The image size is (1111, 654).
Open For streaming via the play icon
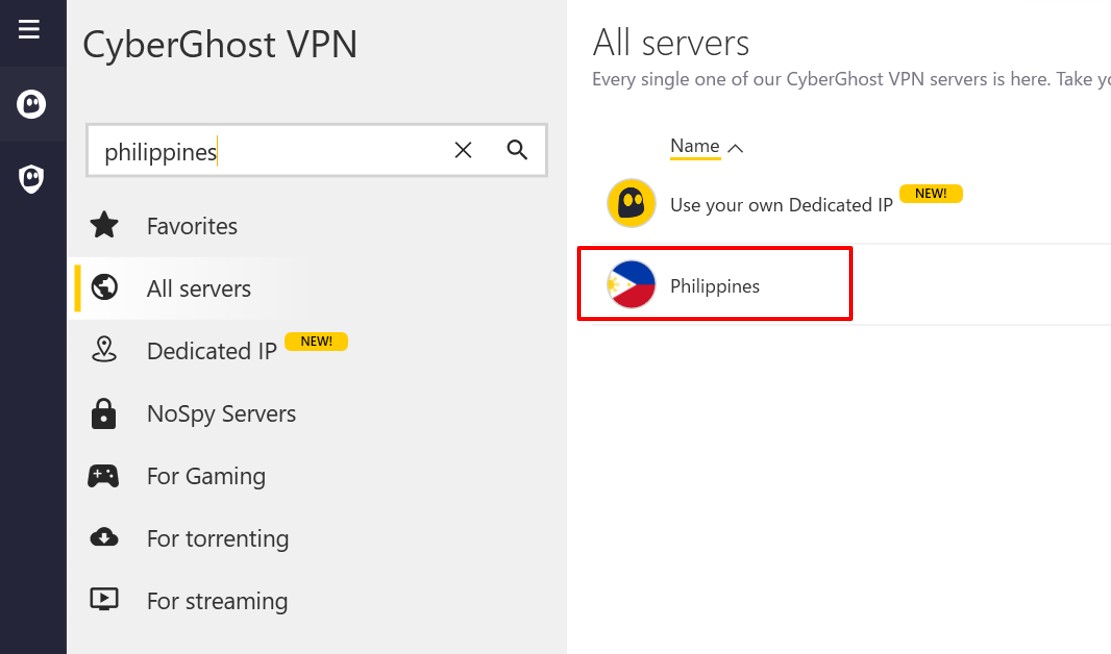(x=104, y=600)
